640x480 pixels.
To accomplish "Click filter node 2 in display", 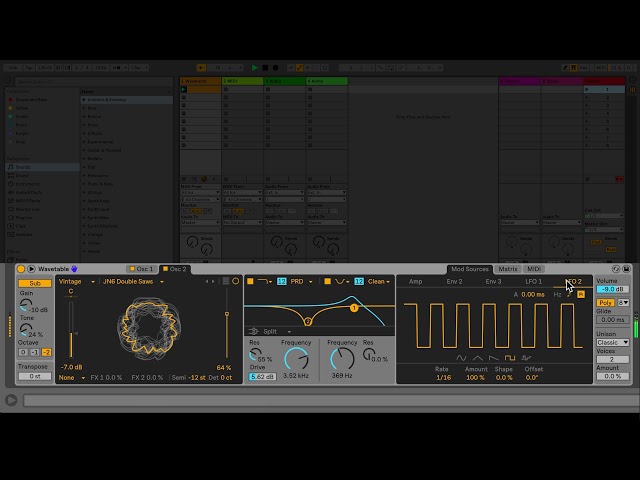I will 308,322.
